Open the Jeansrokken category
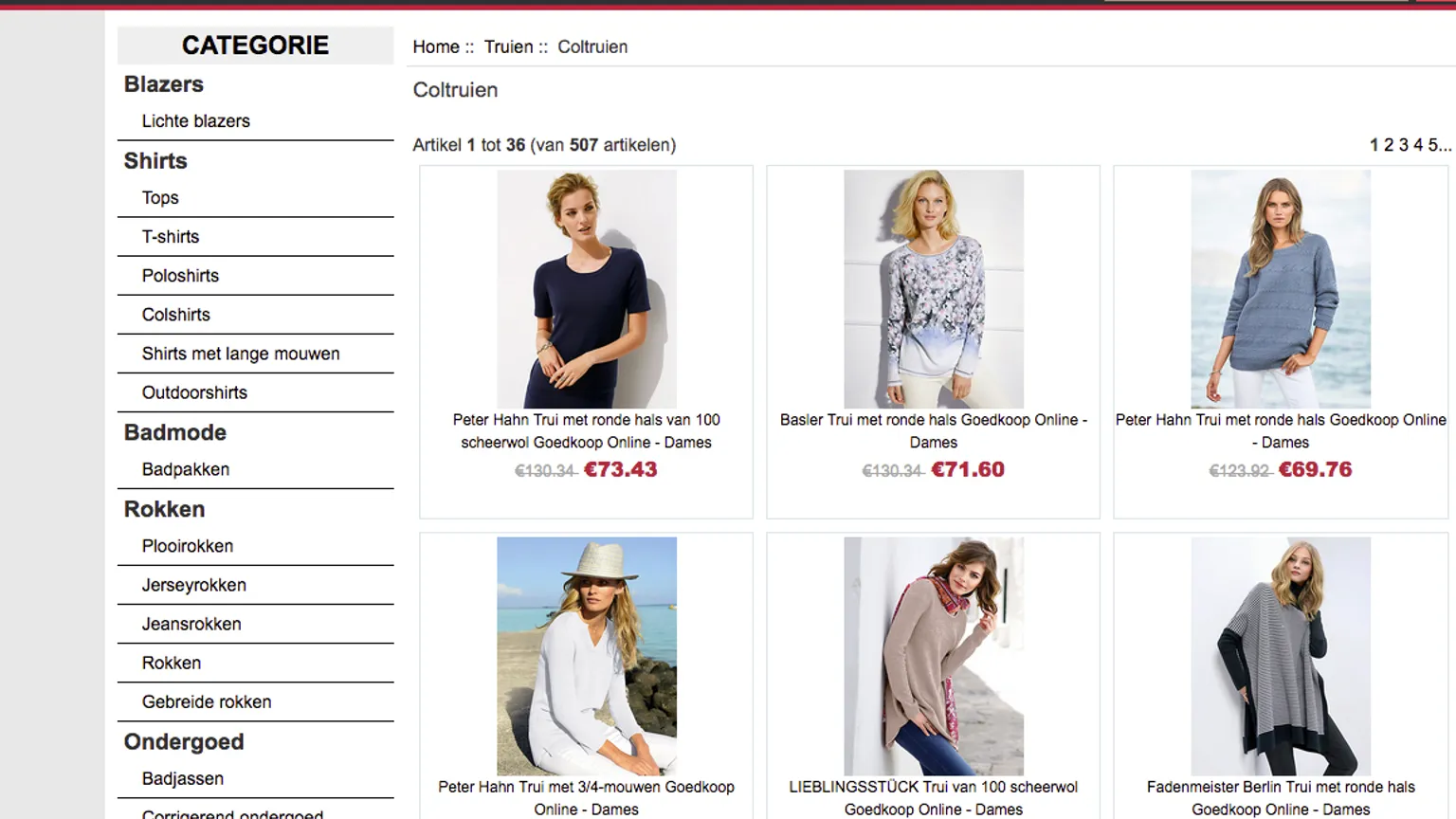1456x819 pixels. coord(191,624)
